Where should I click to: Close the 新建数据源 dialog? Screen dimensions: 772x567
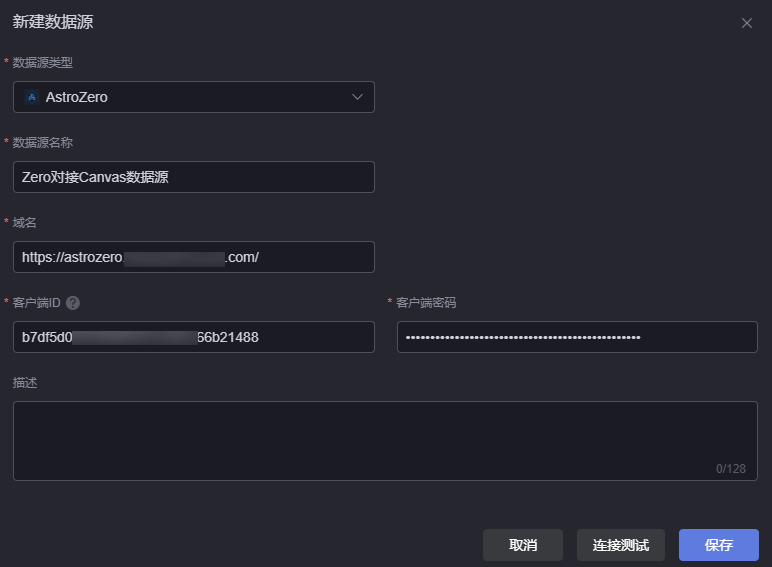tap(746, 23)
